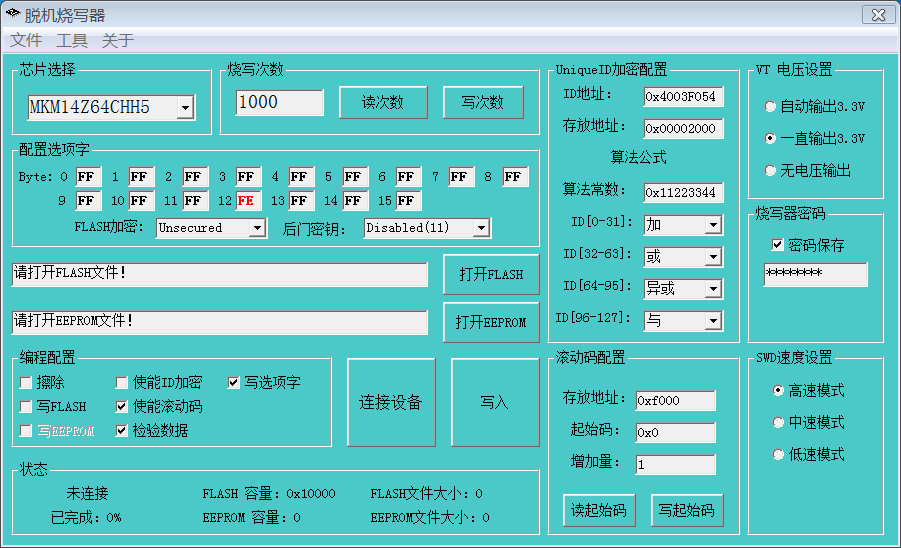Click the FLASH 容量: 0x10000 status text
This screenshot has width=901, height=548.
(x=269, y=493)
